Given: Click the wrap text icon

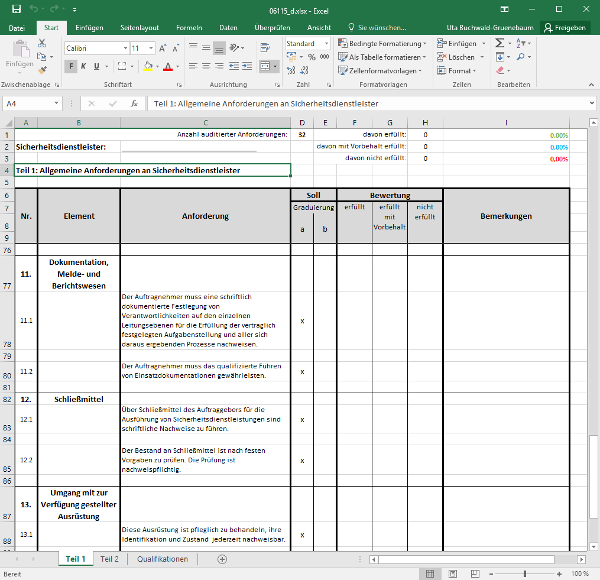Looking at the screenshot, I should 263,47.
